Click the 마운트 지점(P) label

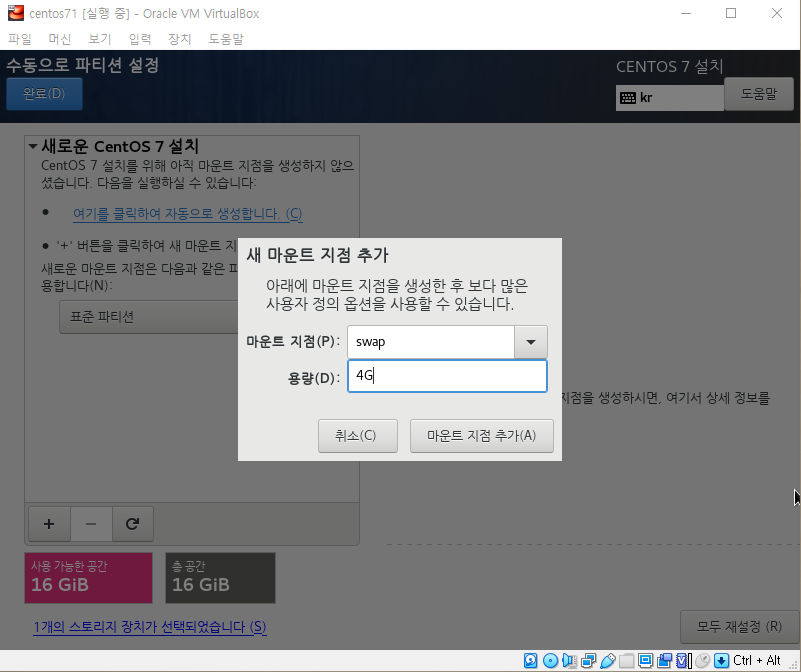click(293, 341)
